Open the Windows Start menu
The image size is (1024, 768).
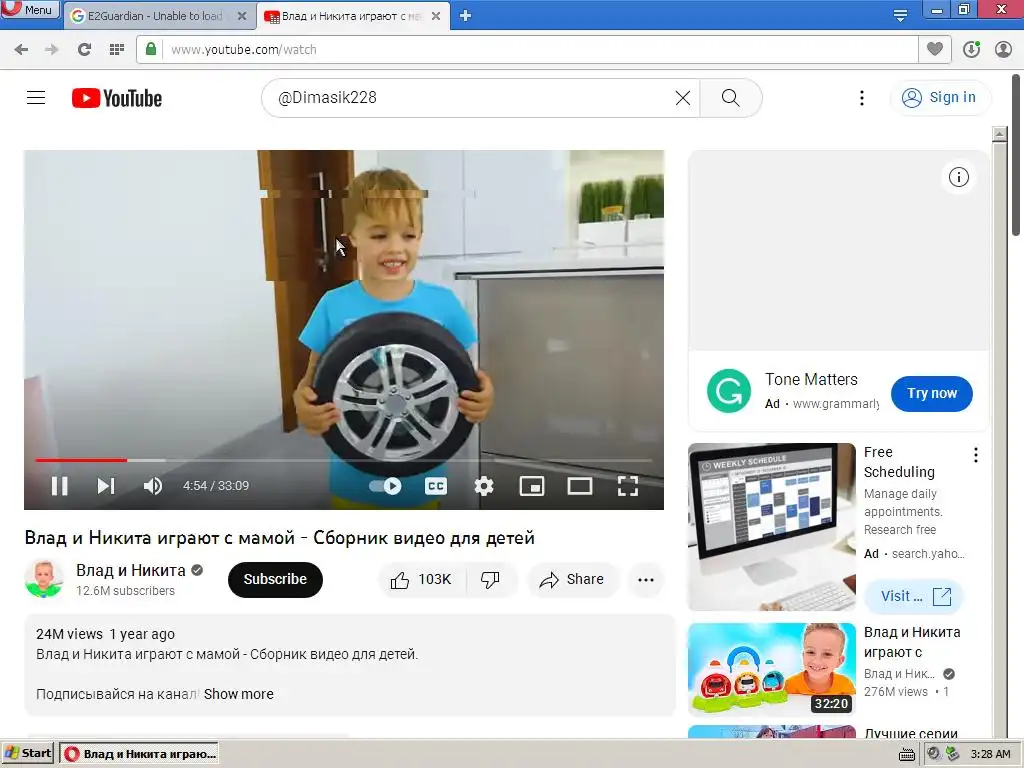(x=27, y=754)
